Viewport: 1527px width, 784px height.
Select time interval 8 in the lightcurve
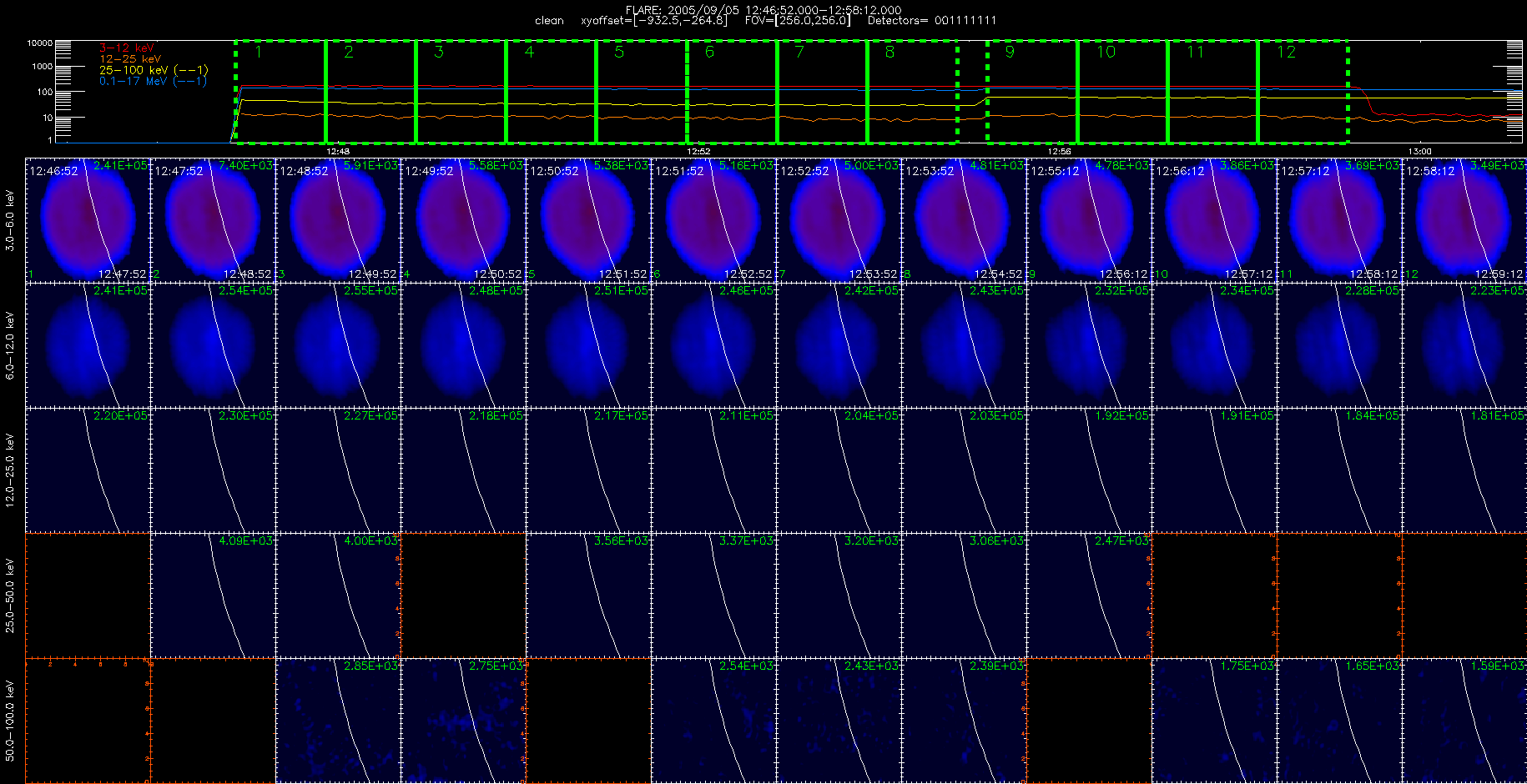coord(912,92)
